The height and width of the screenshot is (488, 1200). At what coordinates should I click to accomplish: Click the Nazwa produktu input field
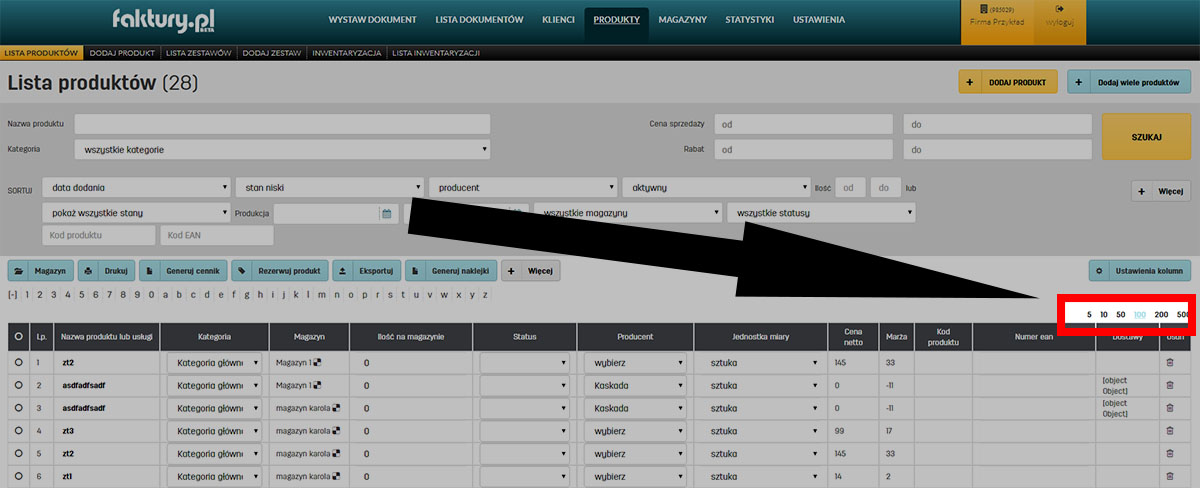pyautogui.click(x=282, y=124)
